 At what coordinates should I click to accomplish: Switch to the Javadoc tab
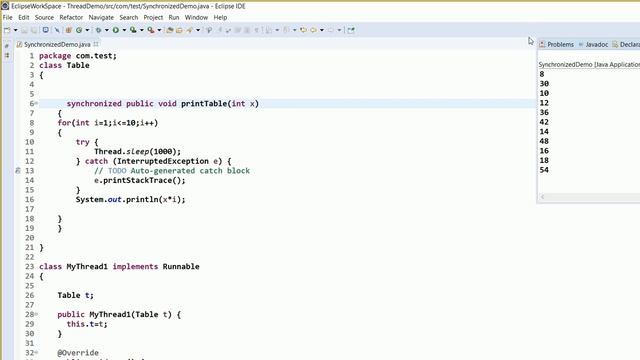593,44
